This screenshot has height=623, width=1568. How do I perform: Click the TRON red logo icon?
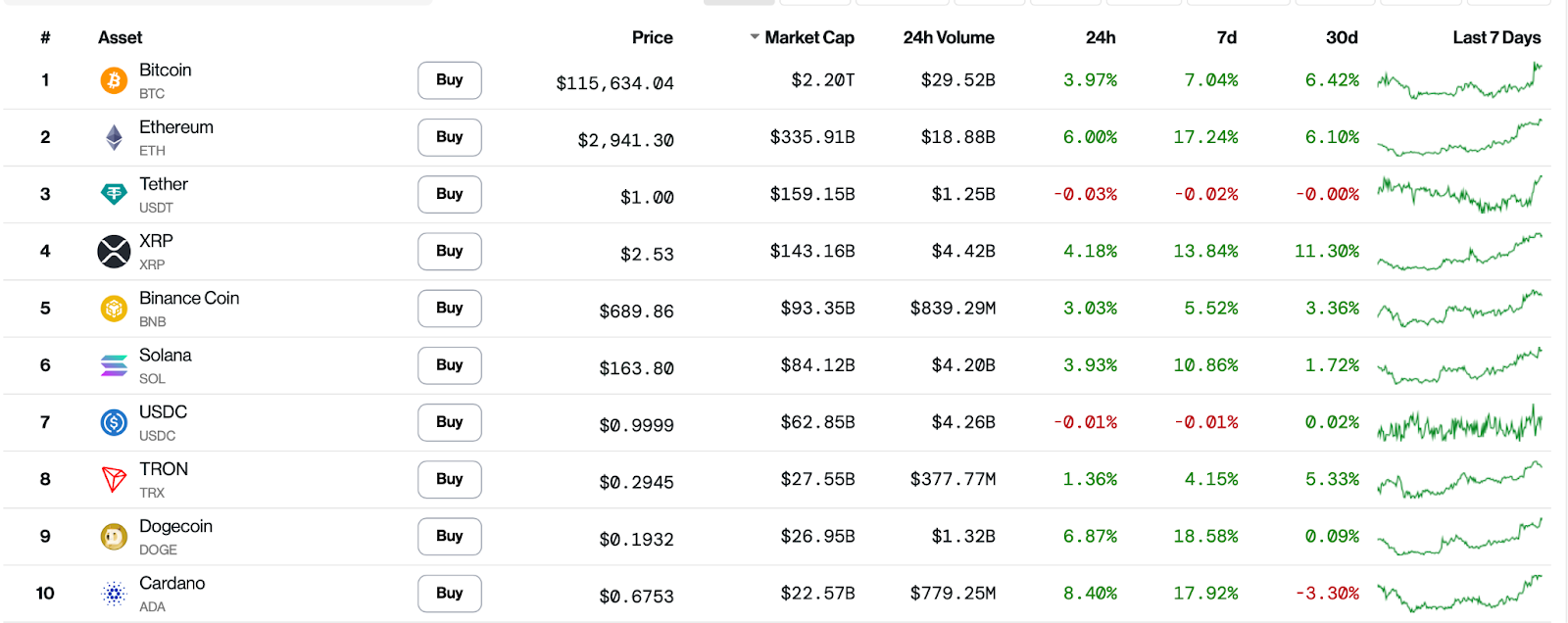click(x=114, y=479)
